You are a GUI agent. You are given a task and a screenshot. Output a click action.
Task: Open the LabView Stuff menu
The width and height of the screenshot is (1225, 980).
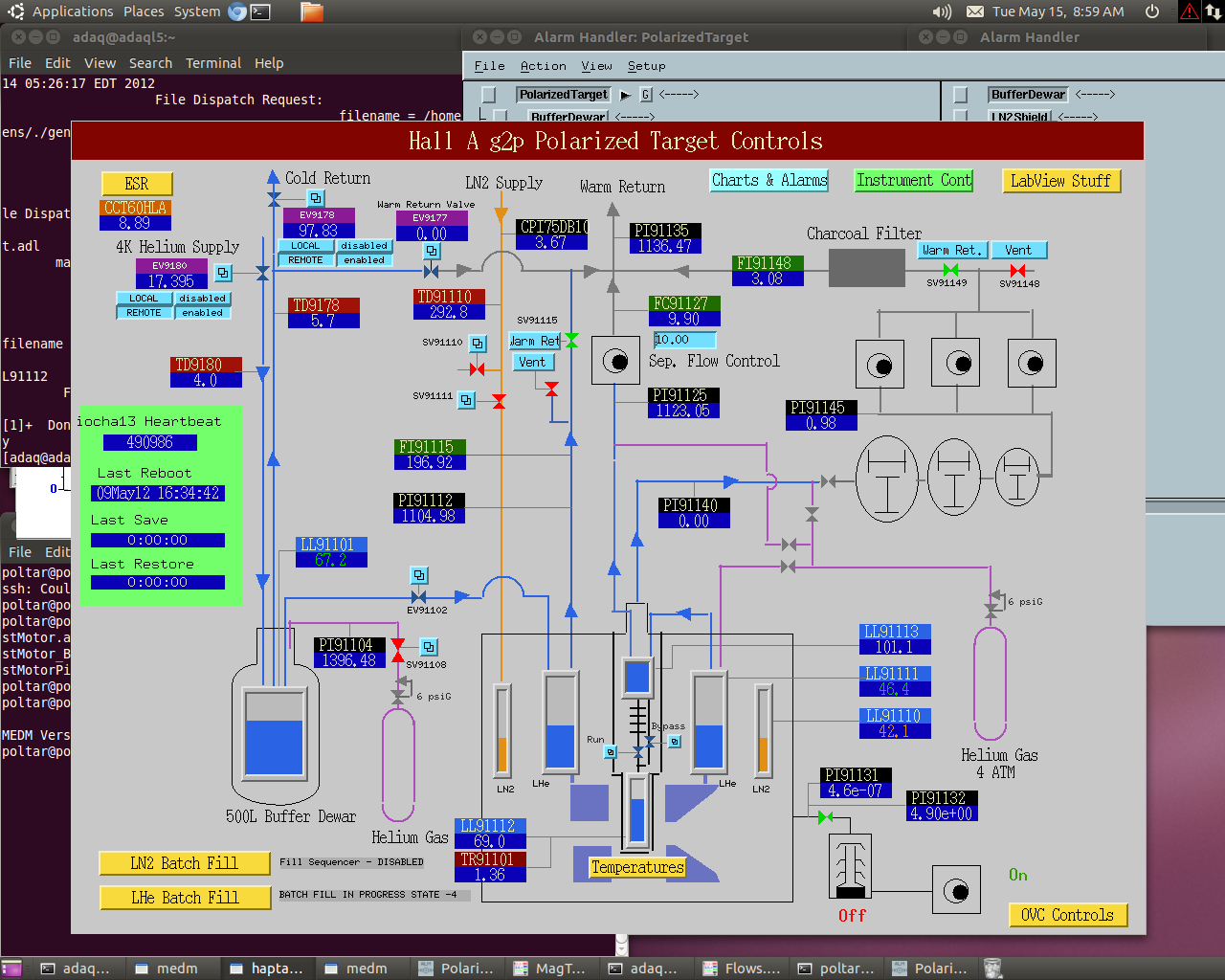pyautogui.click(x=1060, y=181)
